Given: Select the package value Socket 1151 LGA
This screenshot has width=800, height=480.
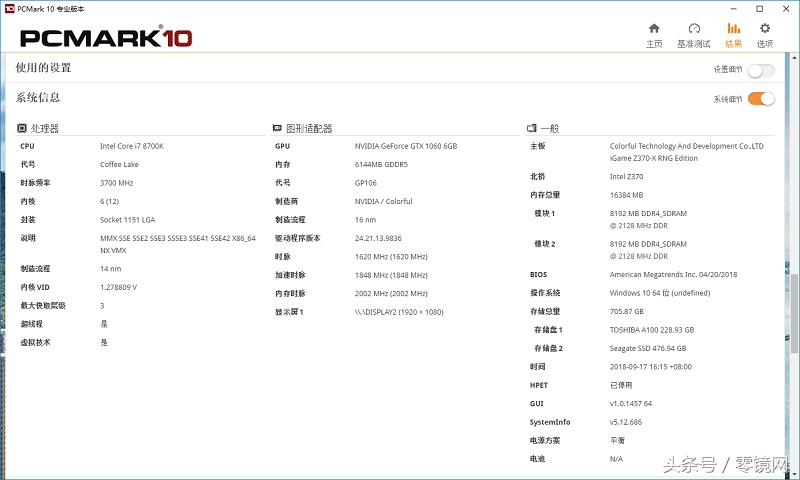Looking at the screenshot, I should [128, 220].
